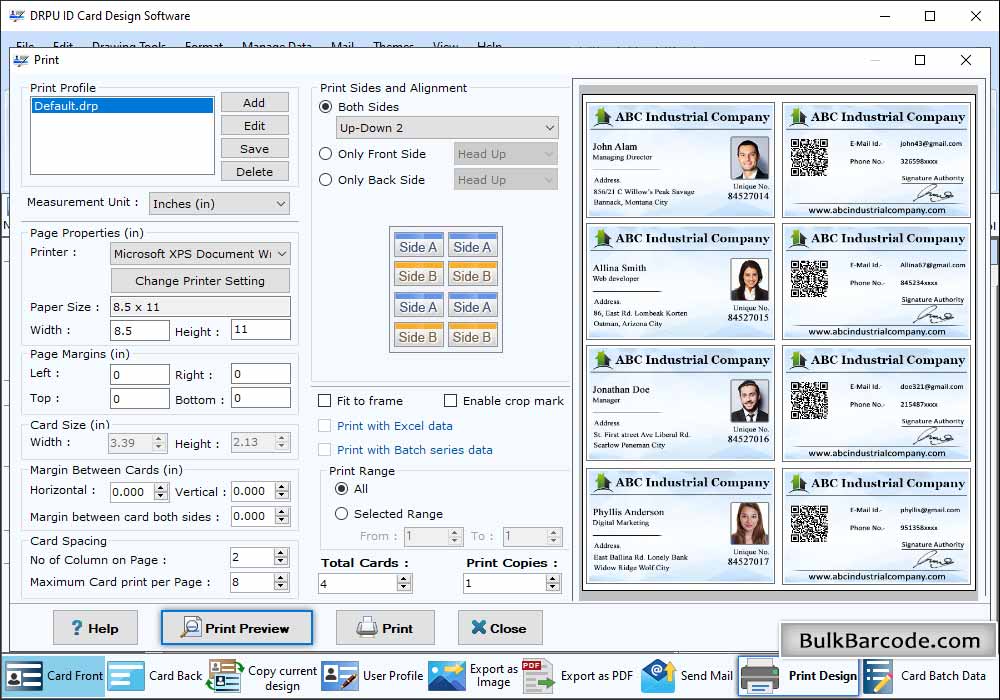Click the last Side B layout tile
Screen dimensions: 1000x700
pos(472,336)
